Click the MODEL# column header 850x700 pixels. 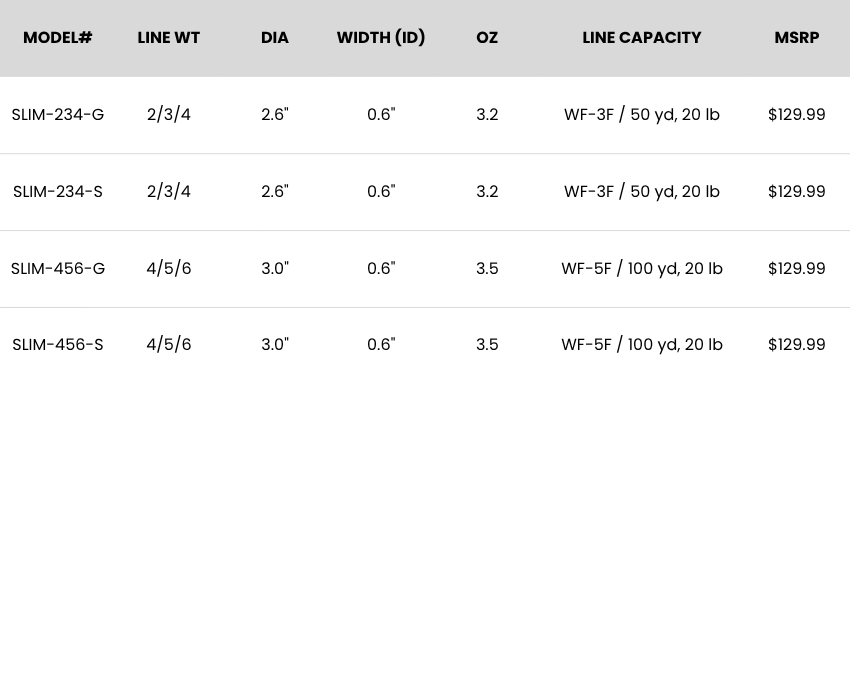(58, 38)
